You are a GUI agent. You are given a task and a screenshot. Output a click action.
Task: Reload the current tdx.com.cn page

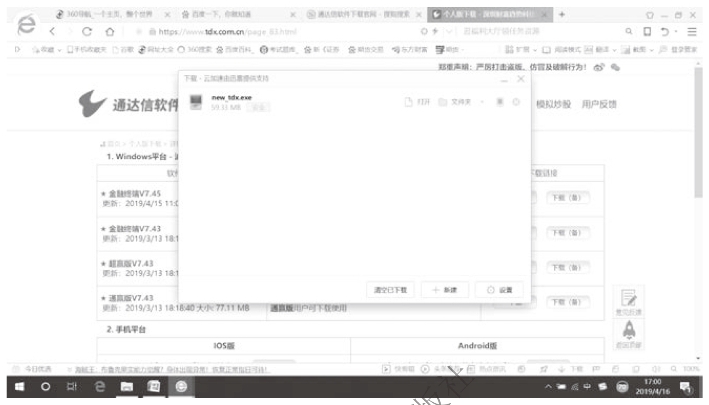(87, 32)
